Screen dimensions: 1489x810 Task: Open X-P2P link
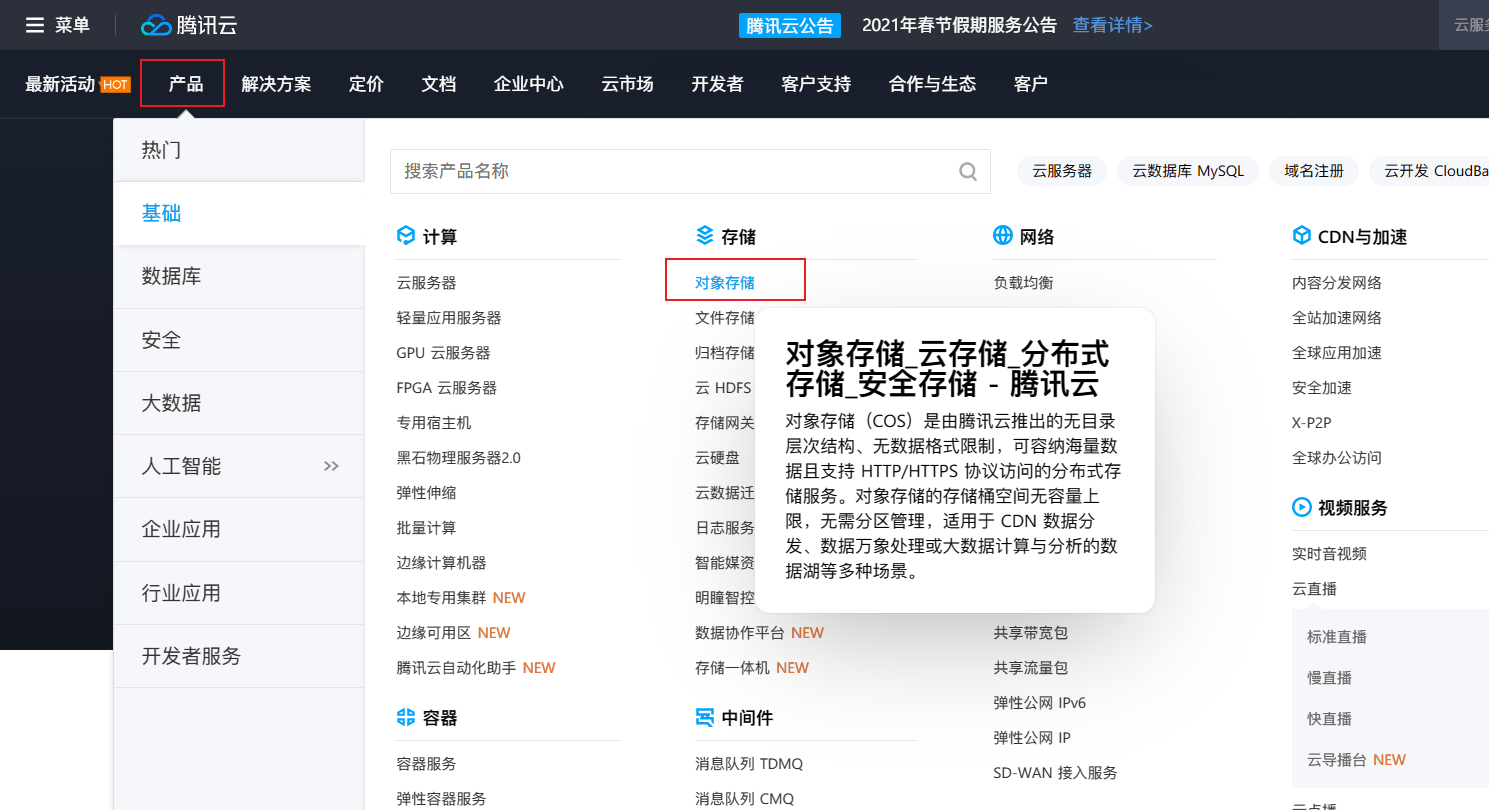[1312, 423]
